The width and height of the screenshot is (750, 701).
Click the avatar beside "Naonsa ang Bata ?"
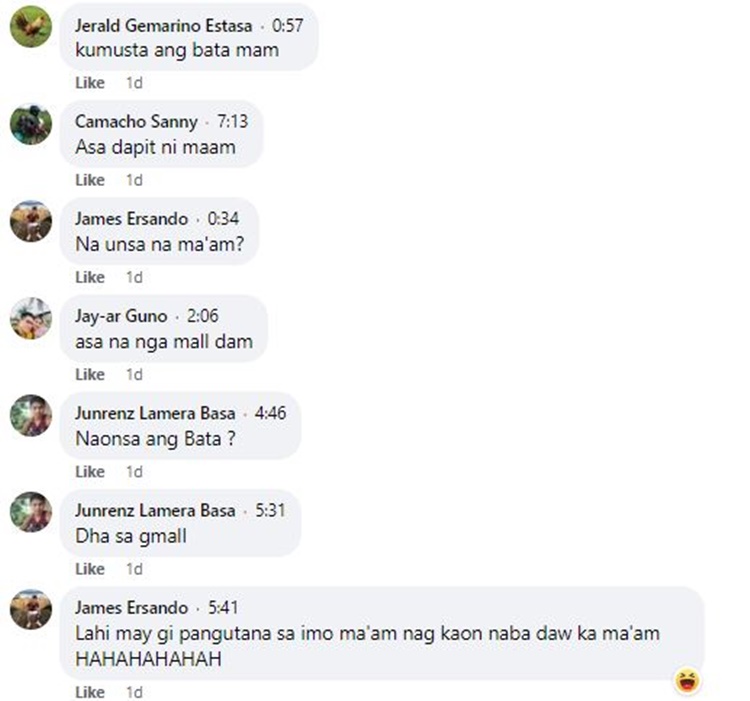[x=31, y=416]
